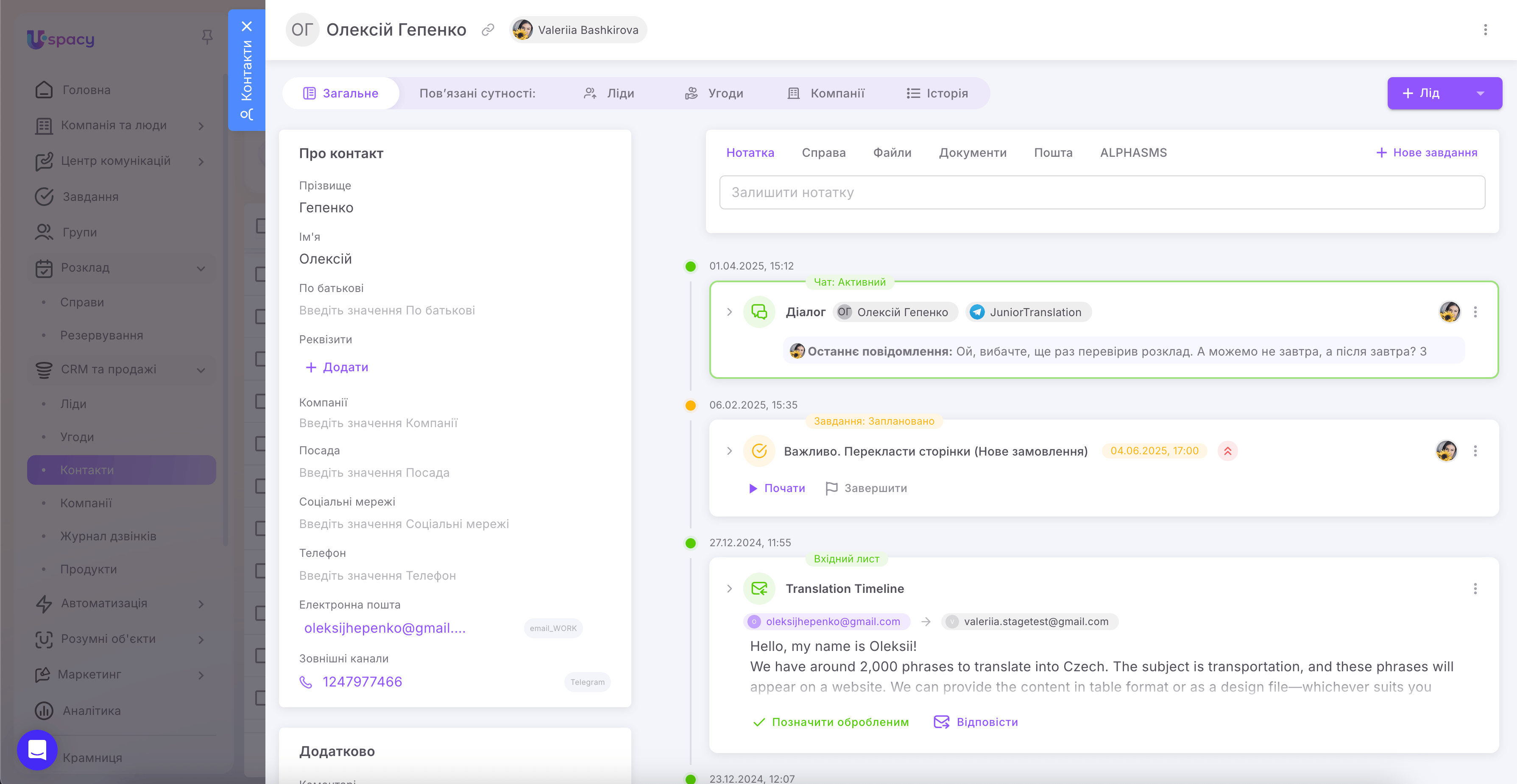Click the high priority icon on the task
Viewport: 1517px width, 784px height.
(1227, 451)
